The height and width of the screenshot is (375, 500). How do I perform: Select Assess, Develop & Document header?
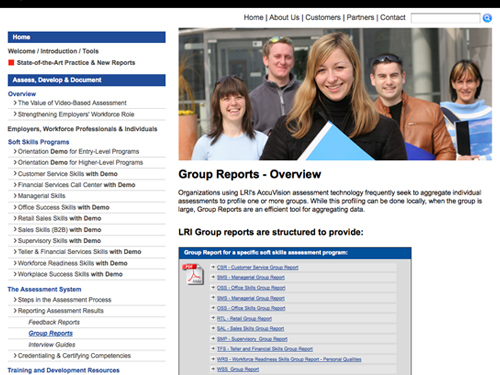click(87, 80)
